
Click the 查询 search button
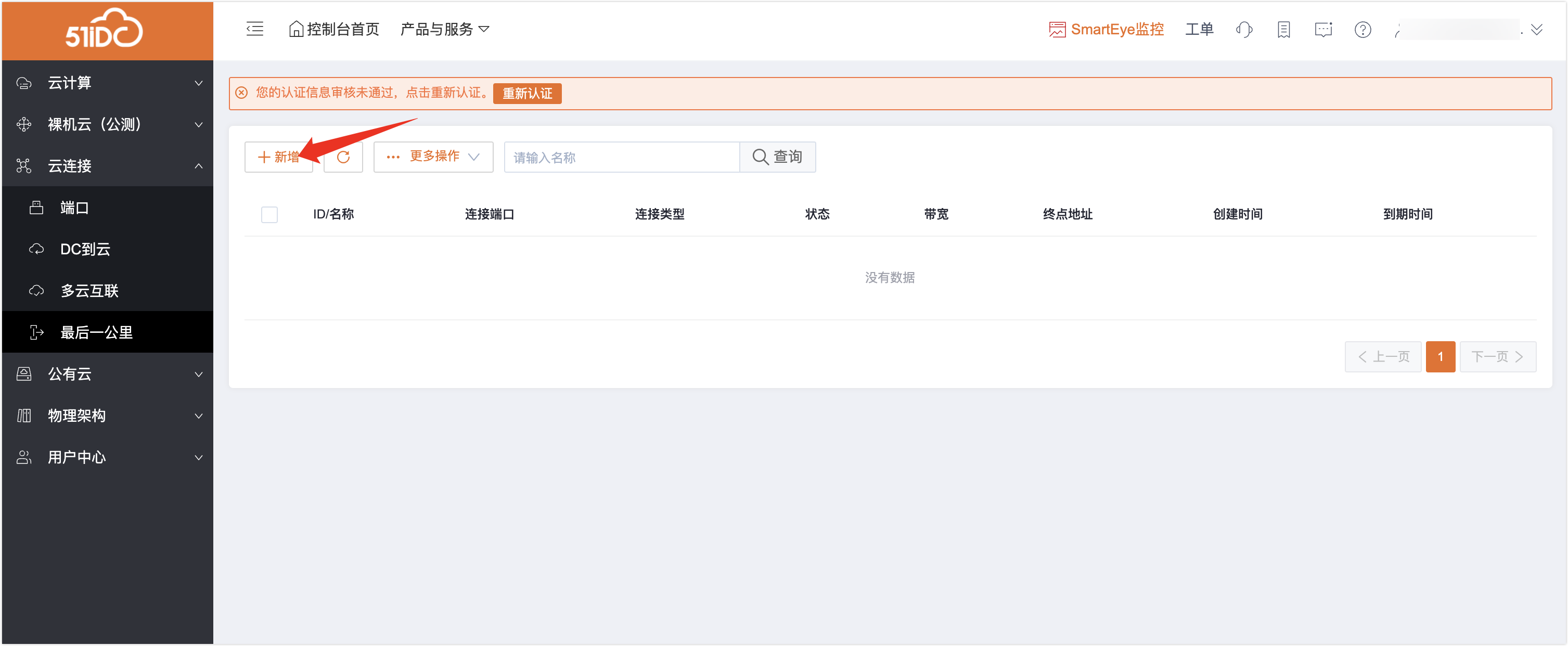pyautogui.click(x=777, y=157)
